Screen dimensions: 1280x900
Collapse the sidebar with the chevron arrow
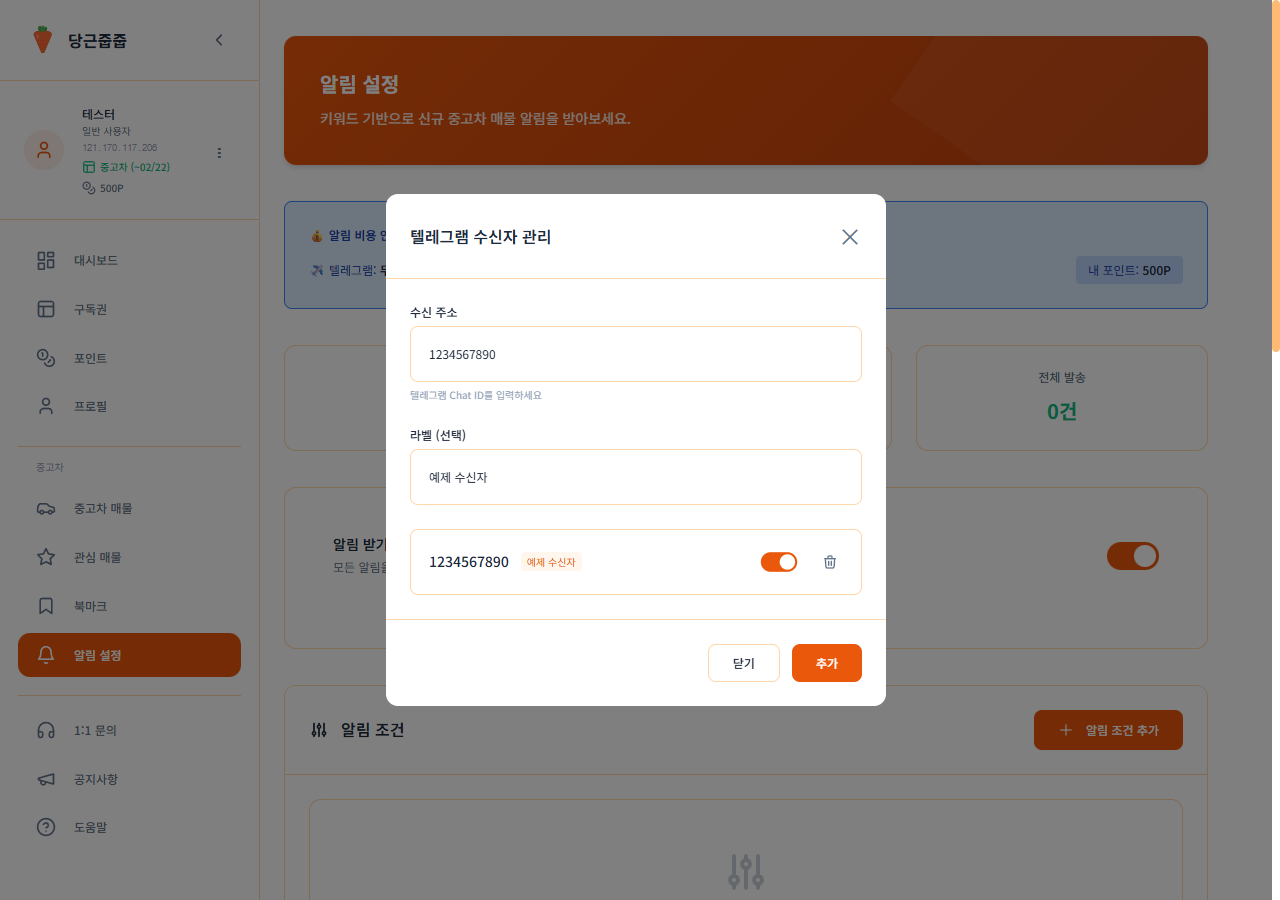pyautogui.click(x=219, y=40)
